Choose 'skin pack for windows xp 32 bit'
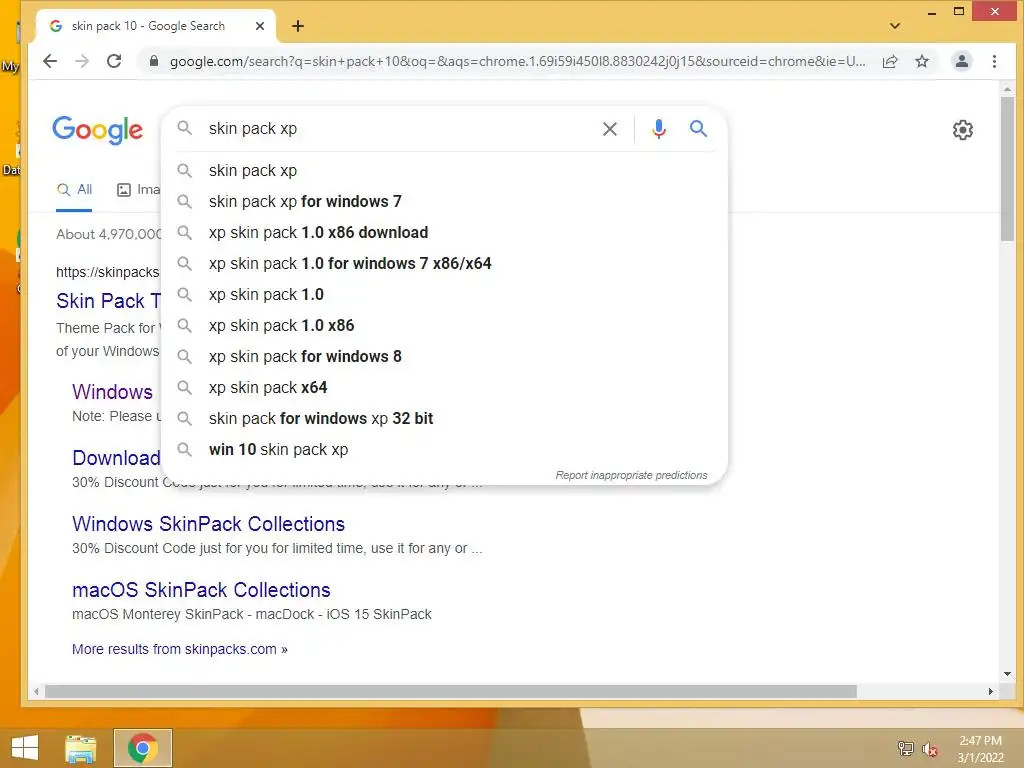 coord(444,419)
